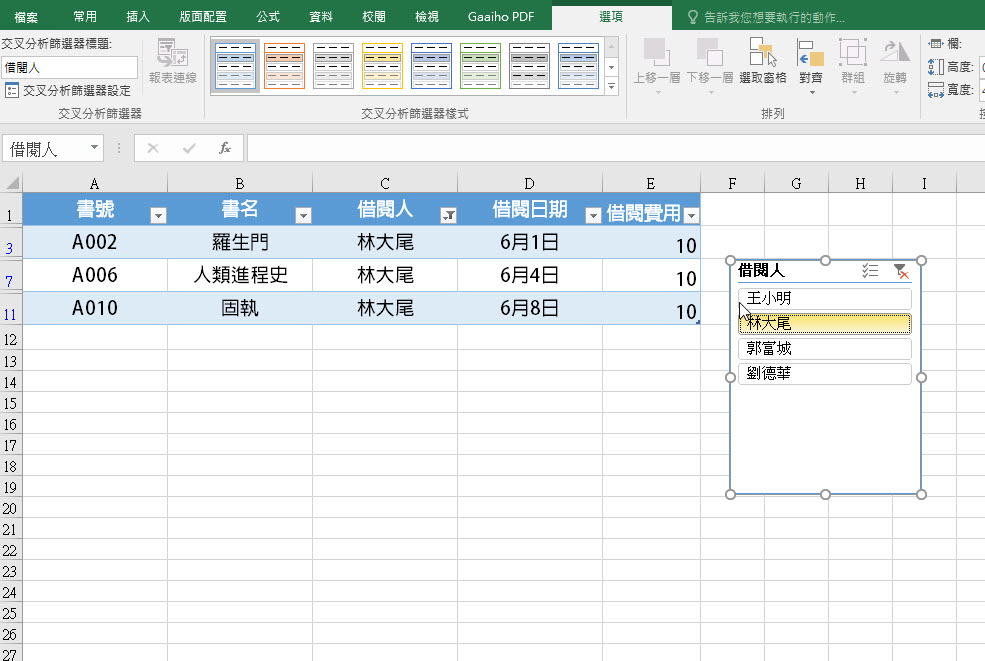The height and width of the screenshot is (661, 985).
Task: Toggle 郭富城 slicer item
Action: pyautogui.click(x=824, y=349)
